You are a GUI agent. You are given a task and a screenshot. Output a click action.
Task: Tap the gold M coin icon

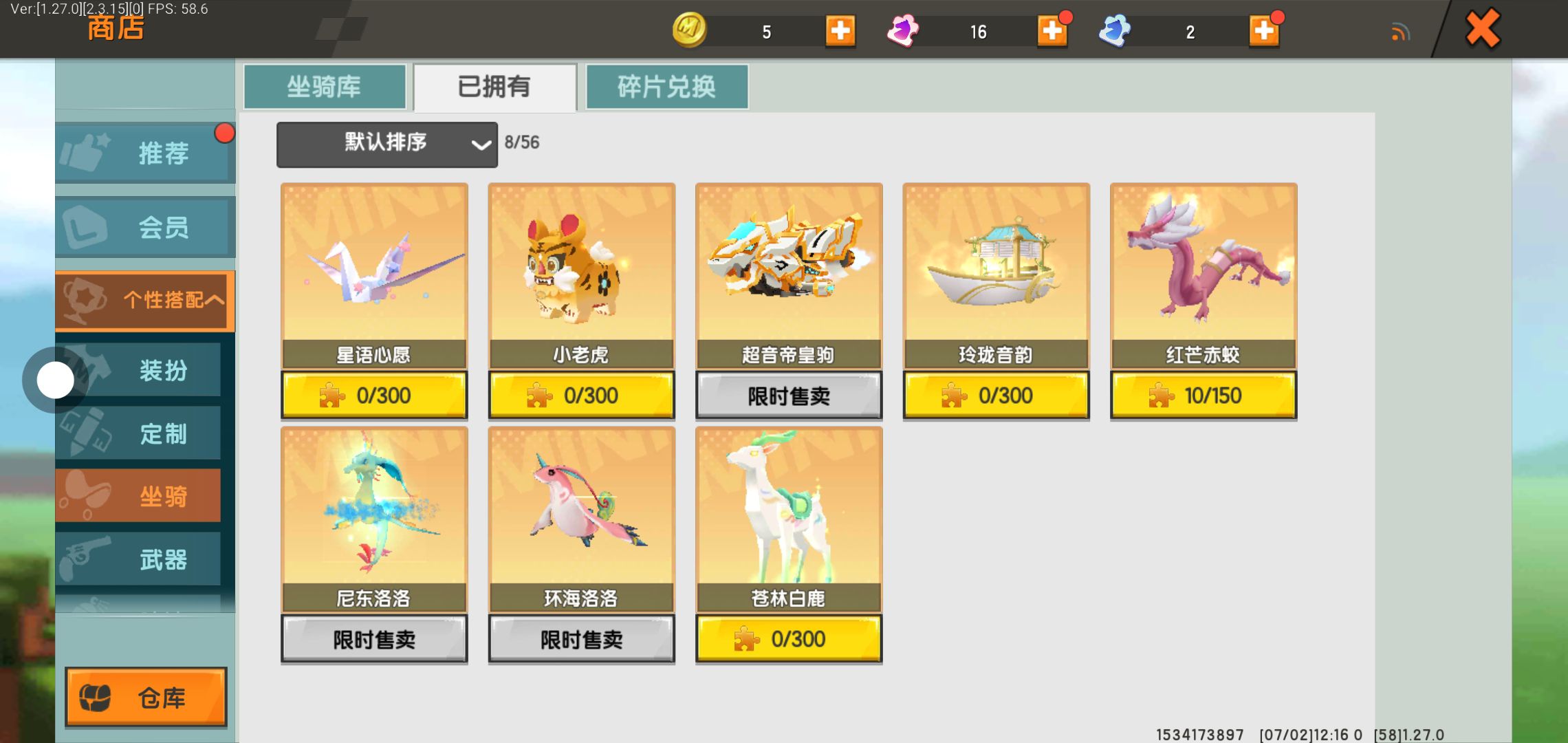pyautogui.click(x=689, y=30)
